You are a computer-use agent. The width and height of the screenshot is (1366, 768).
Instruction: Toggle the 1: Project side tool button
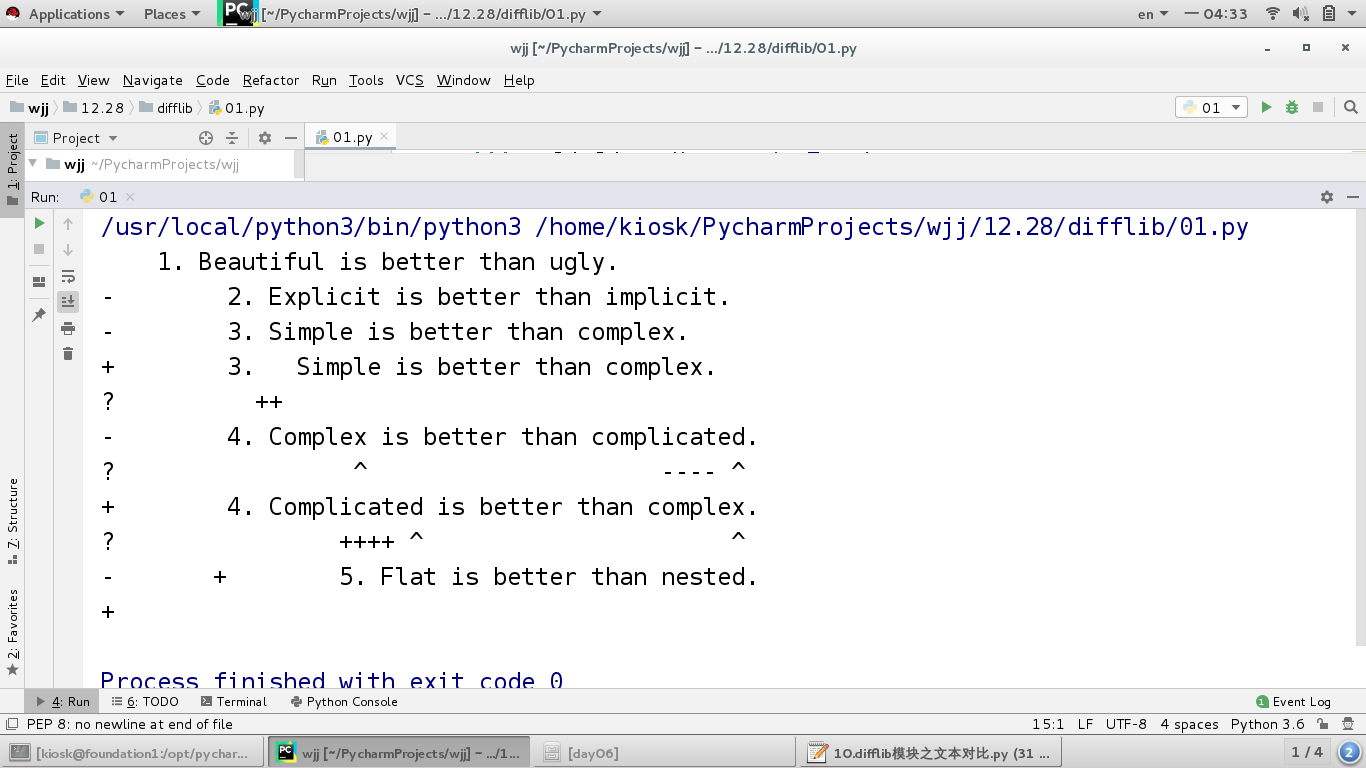coord(12,168)
